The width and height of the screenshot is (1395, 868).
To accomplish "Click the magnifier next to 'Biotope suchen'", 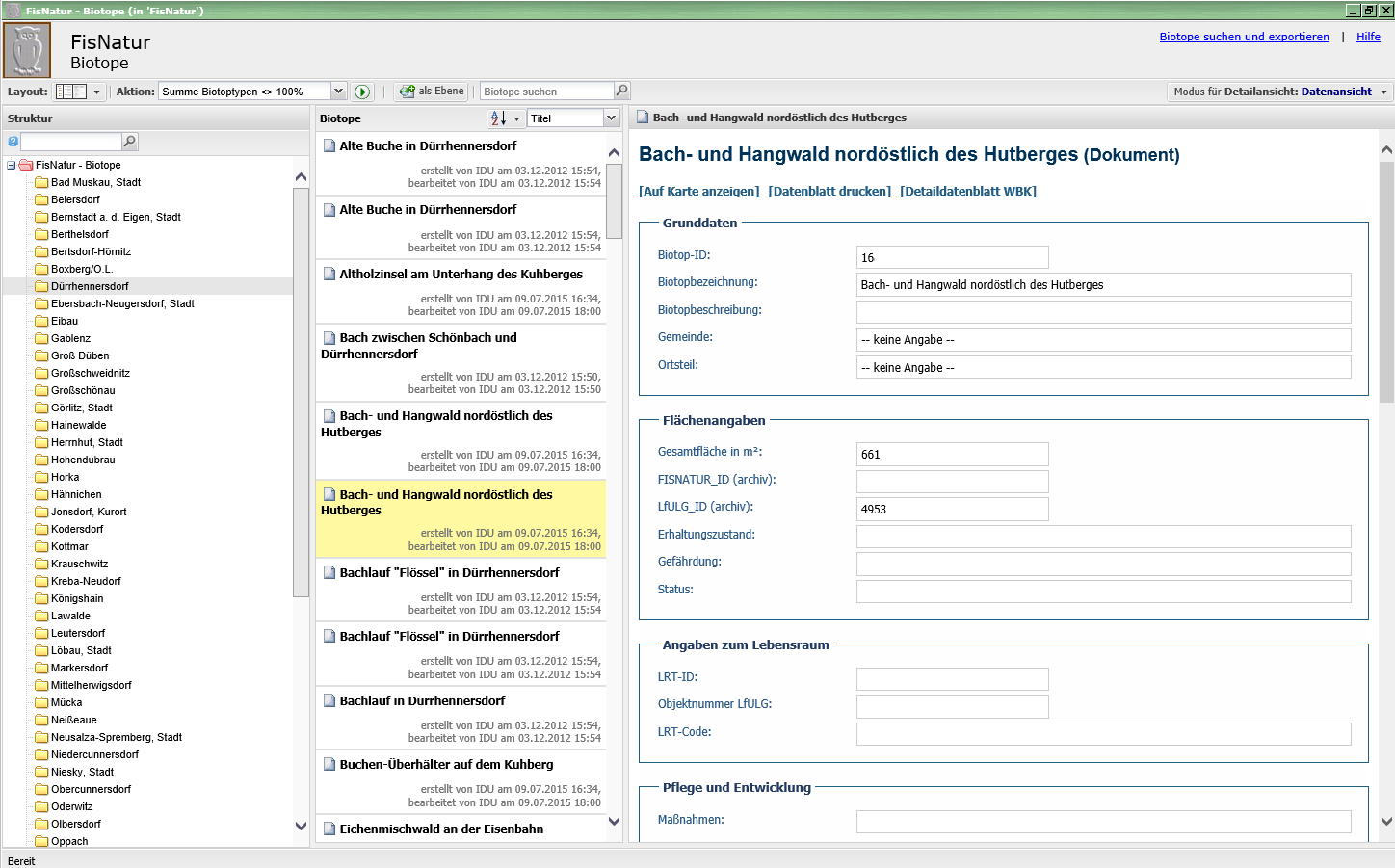I will [x=621, y=91].
